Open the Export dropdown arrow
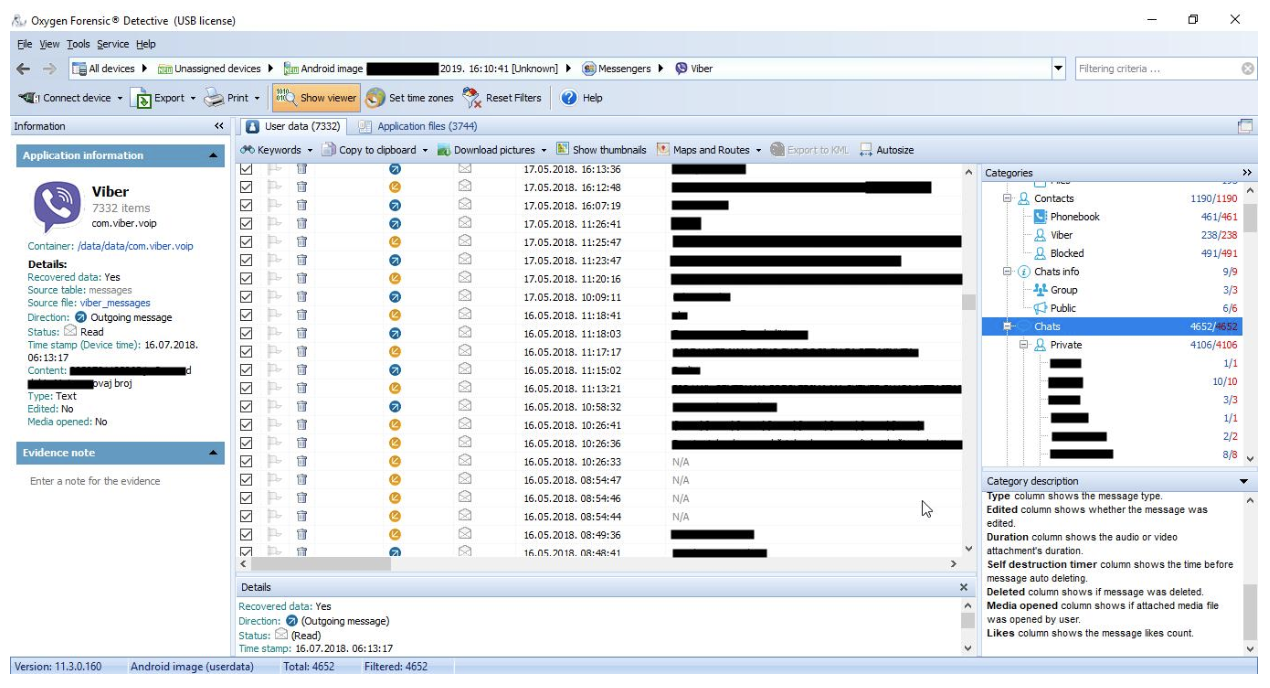Screen dimensions: 1270x688 tap(192, 98)
